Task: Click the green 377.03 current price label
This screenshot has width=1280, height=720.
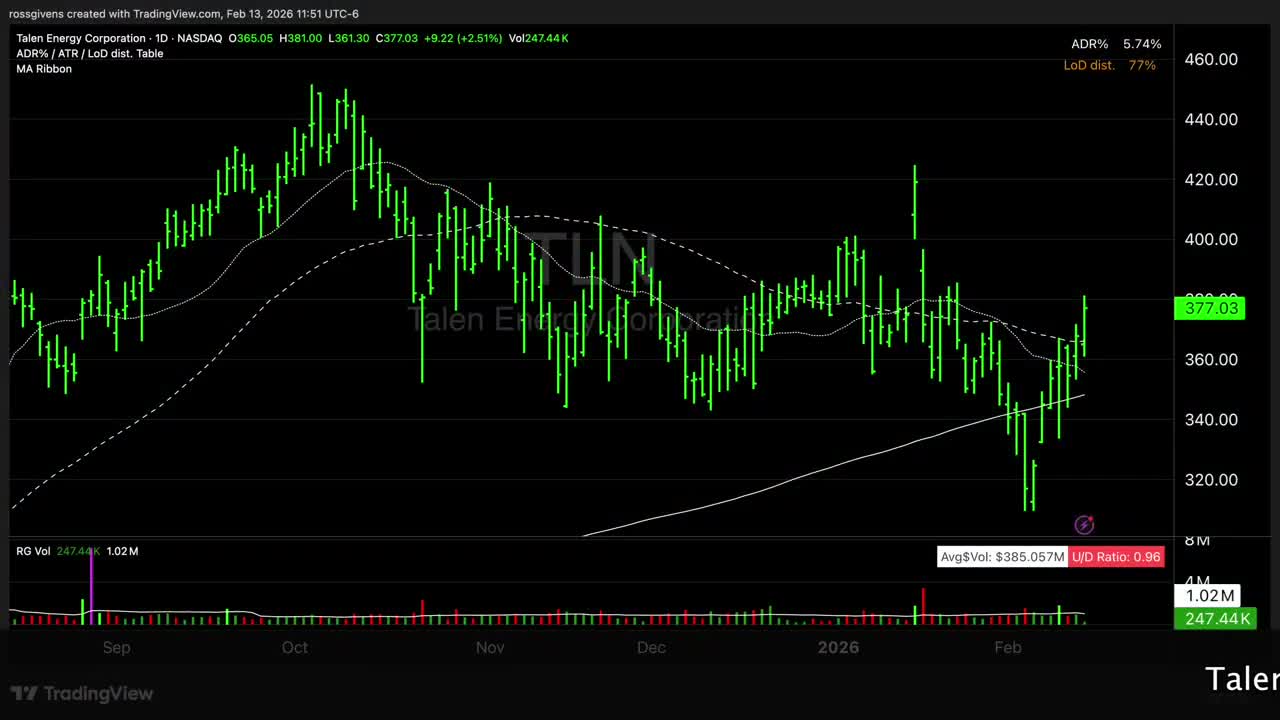Action: point(1210,308)
